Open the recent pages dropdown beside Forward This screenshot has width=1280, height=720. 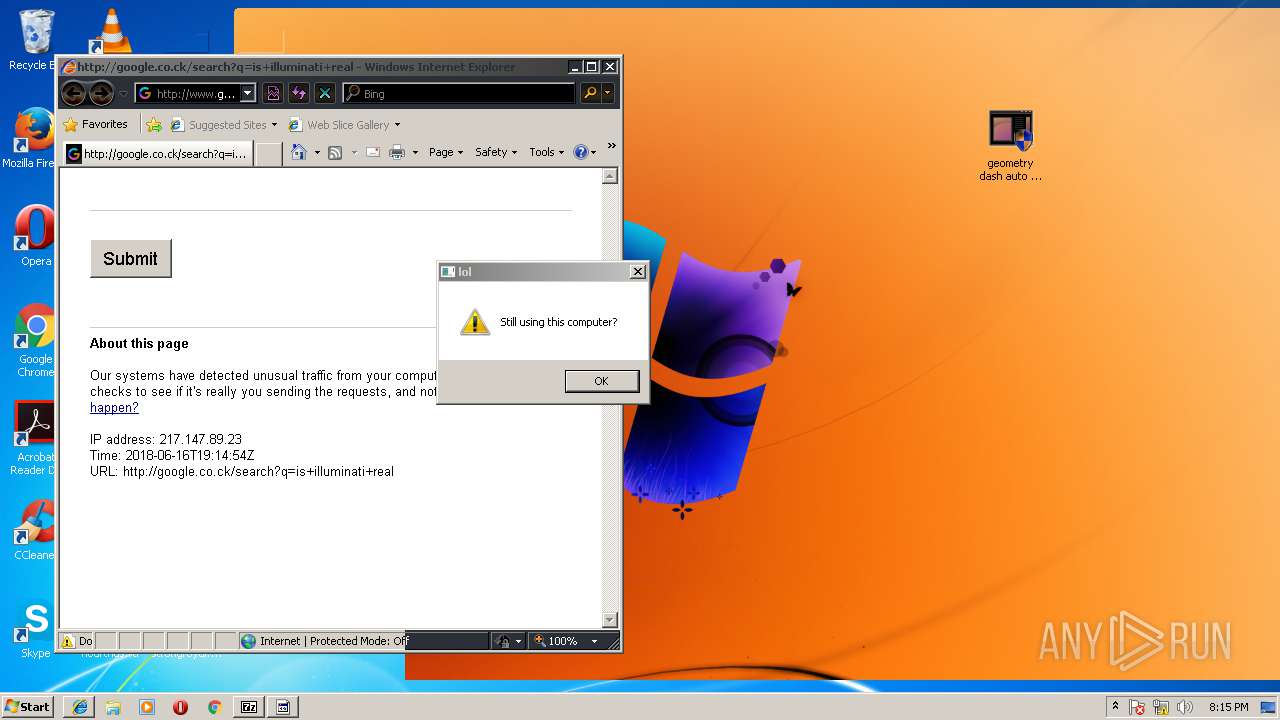tap(123, 94)
